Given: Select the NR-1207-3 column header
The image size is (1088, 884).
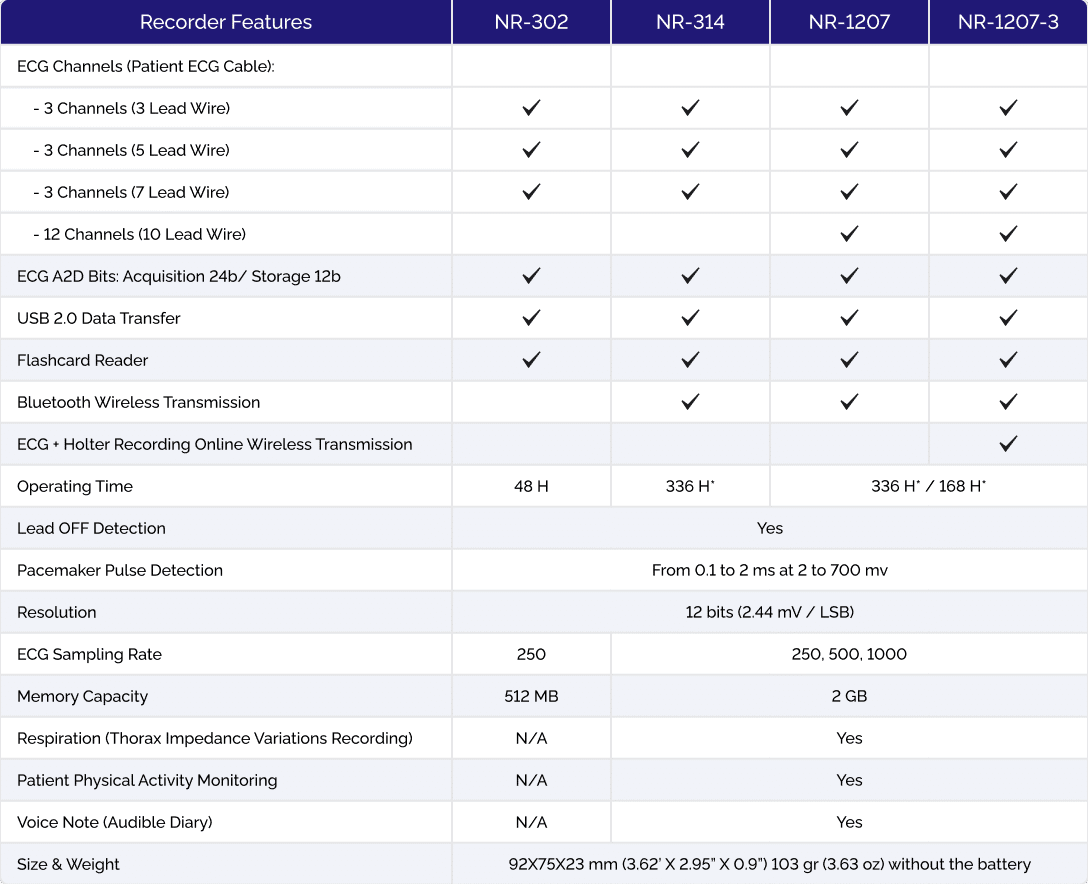Looking at the screenshot, I should 1008,22.
